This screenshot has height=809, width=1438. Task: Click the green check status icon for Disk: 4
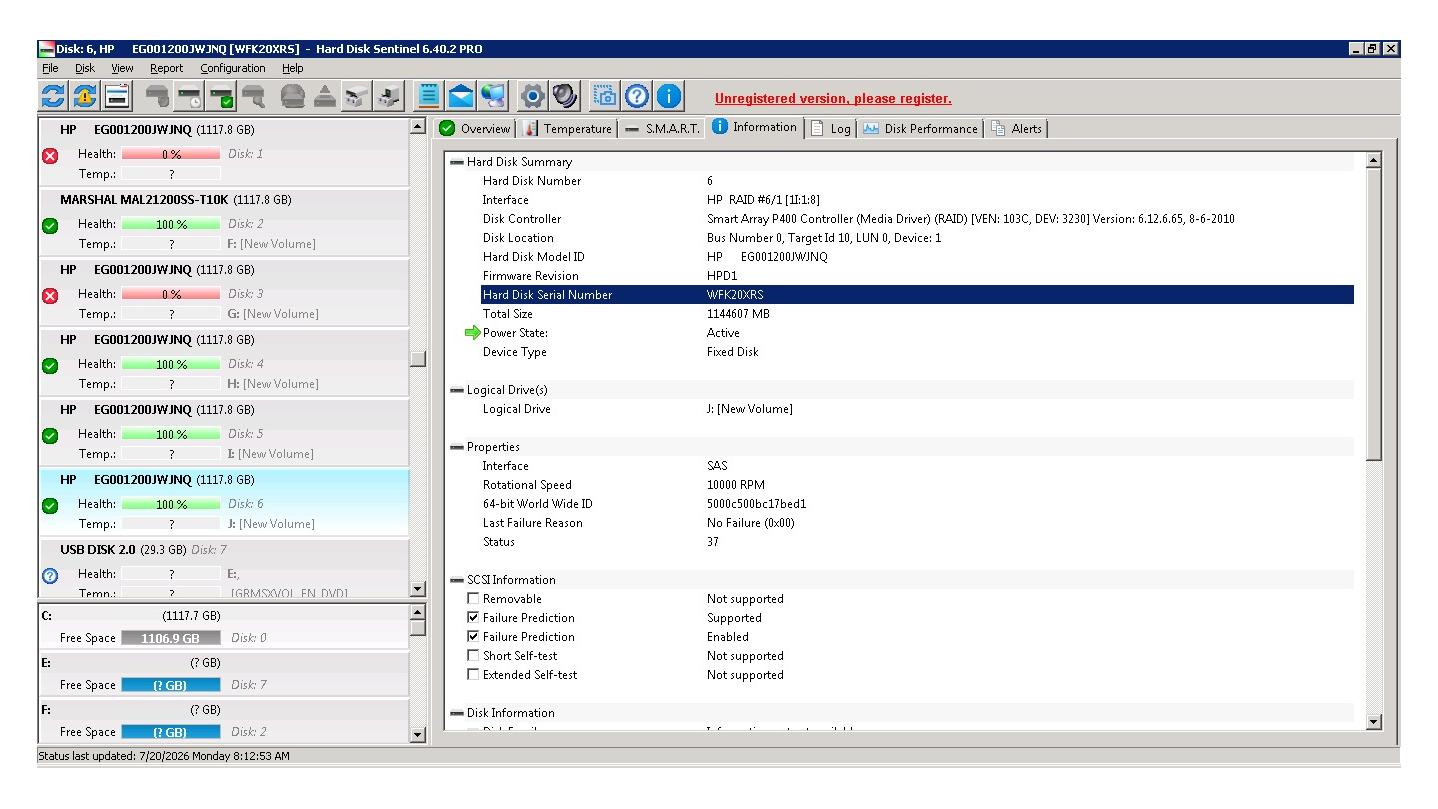pos(51,366)
